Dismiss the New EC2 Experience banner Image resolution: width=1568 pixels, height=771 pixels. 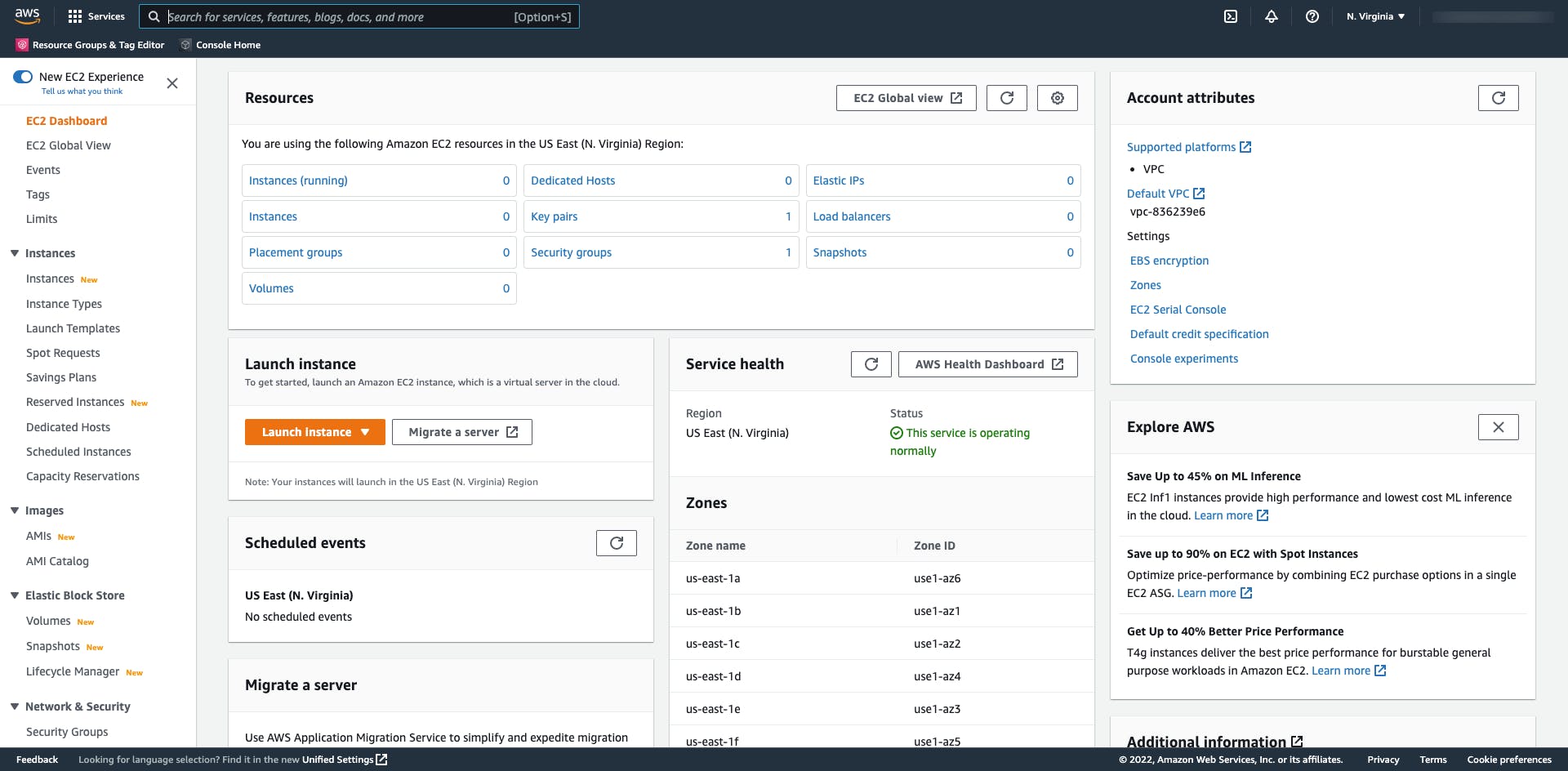(172, 83)
